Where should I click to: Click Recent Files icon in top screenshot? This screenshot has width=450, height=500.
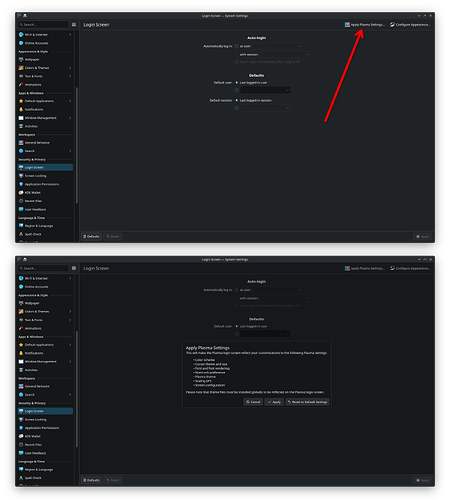[21, 201]
